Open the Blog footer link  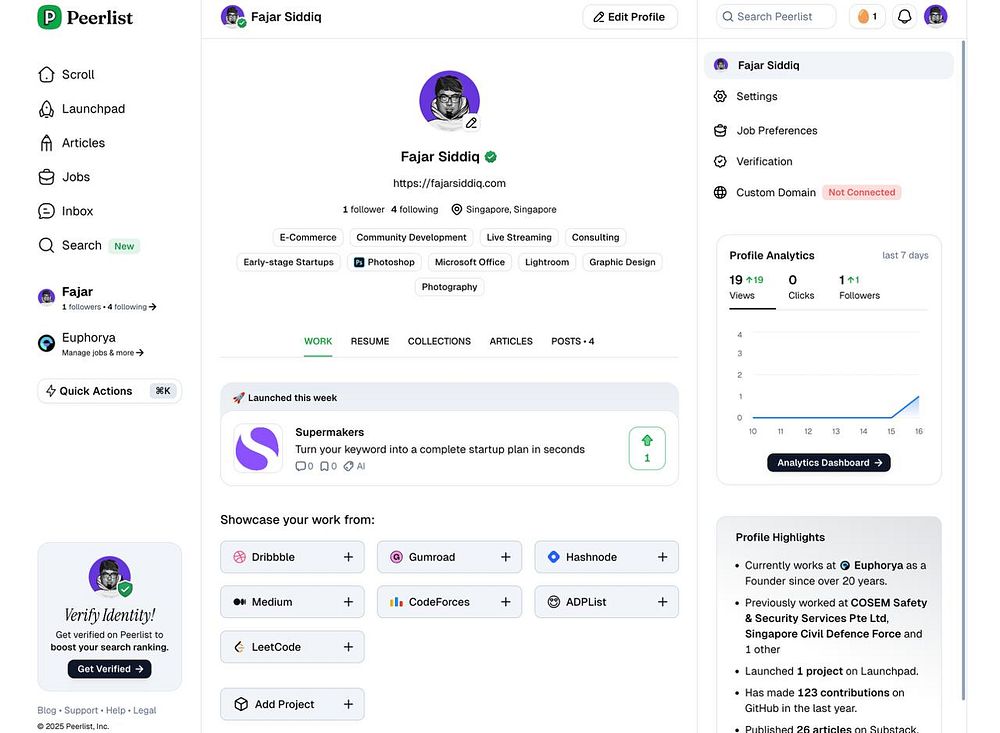47,710
